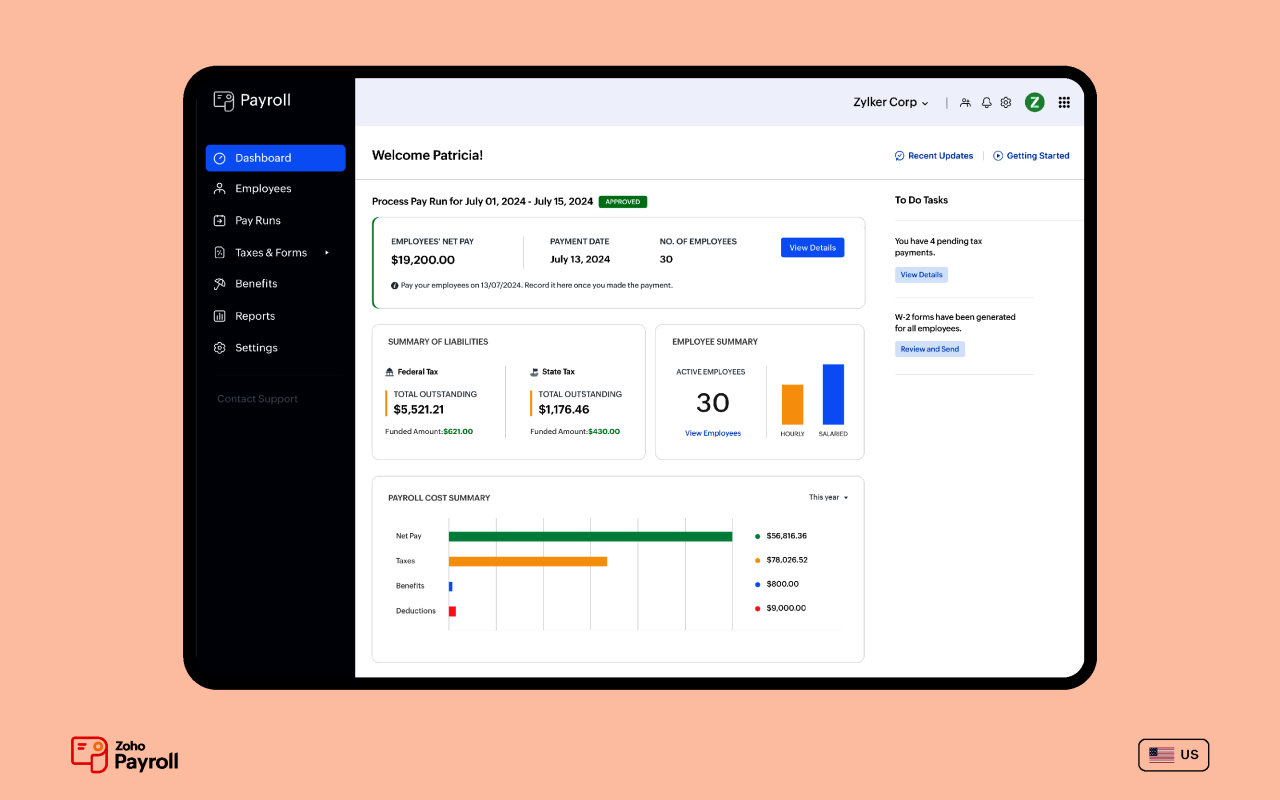The height and width of the screenshot is (800, 1280).
Task: Click the top-bar settings gear icon
Action: pyautogui.click(x=1006, y=102)
